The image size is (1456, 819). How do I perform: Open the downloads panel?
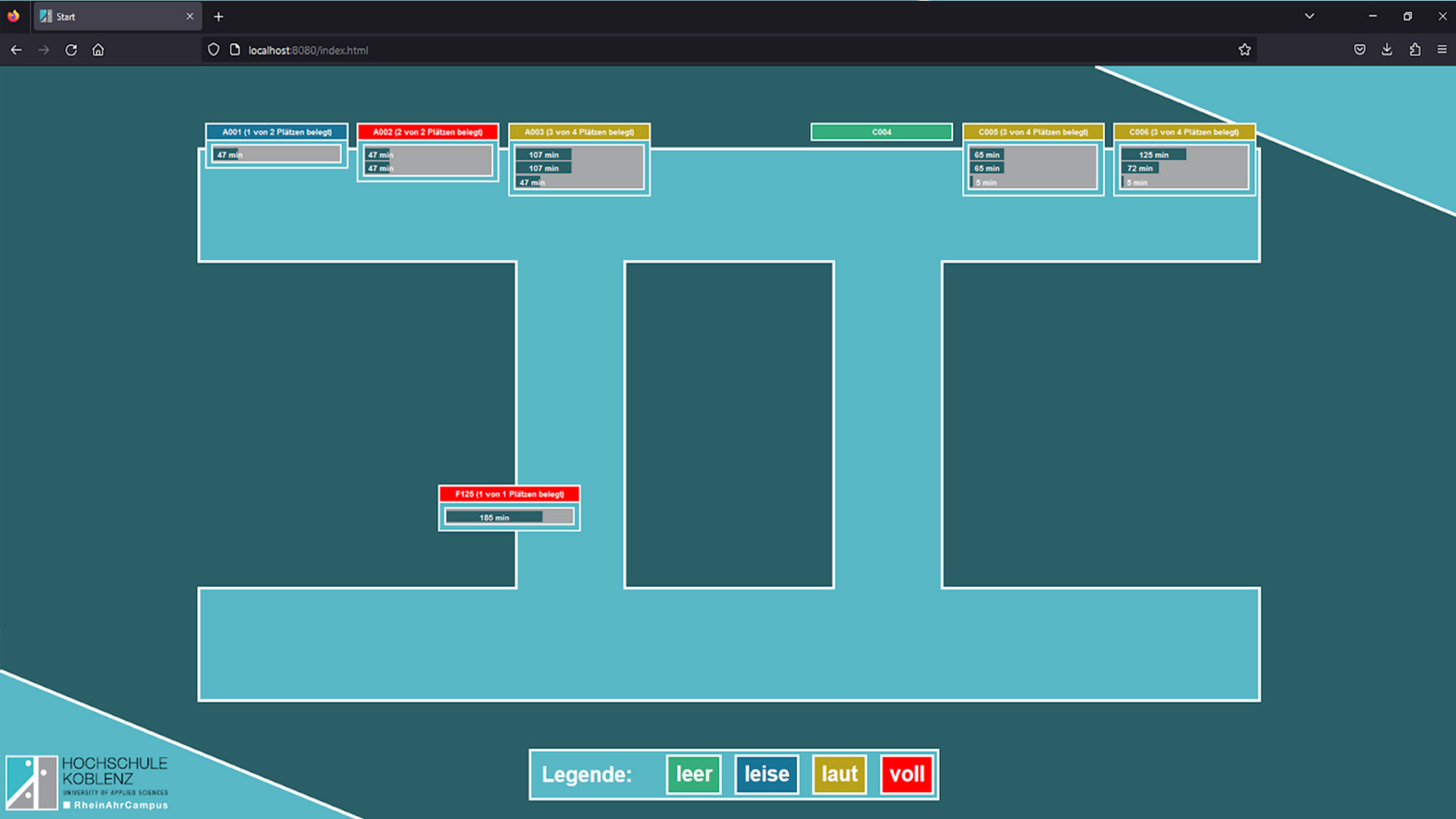1387,50
